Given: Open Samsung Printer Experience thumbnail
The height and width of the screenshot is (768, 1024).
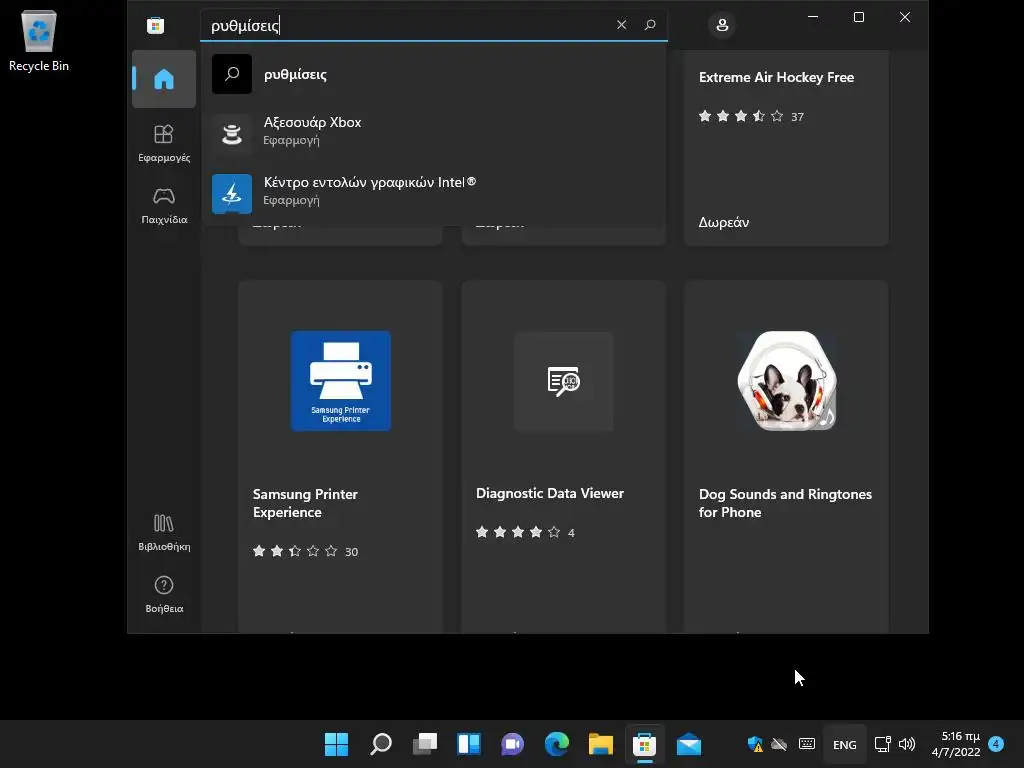Looking at the screenshot, I should coord(340,381).
